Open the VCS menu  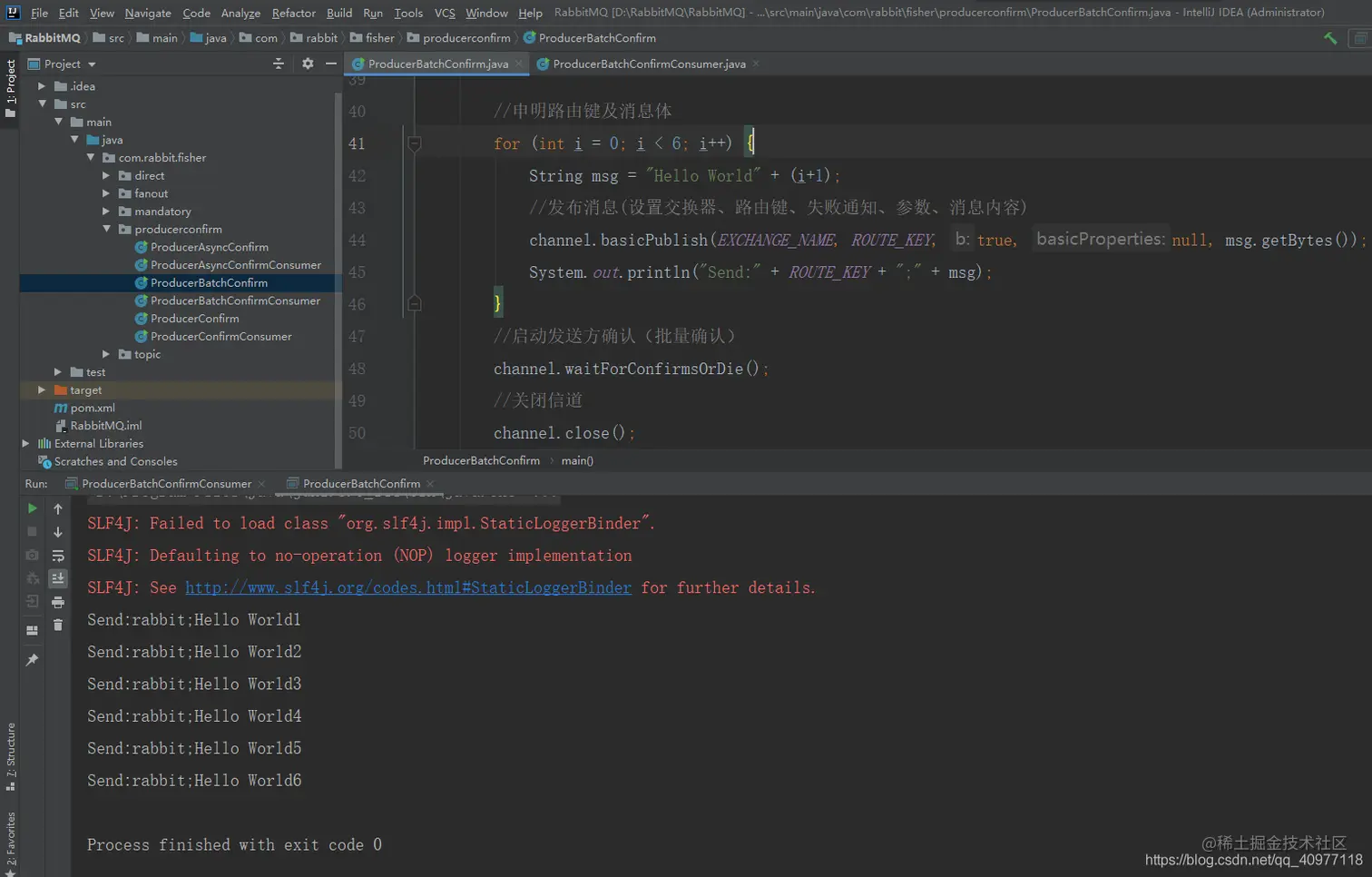[x=445, y=13]
